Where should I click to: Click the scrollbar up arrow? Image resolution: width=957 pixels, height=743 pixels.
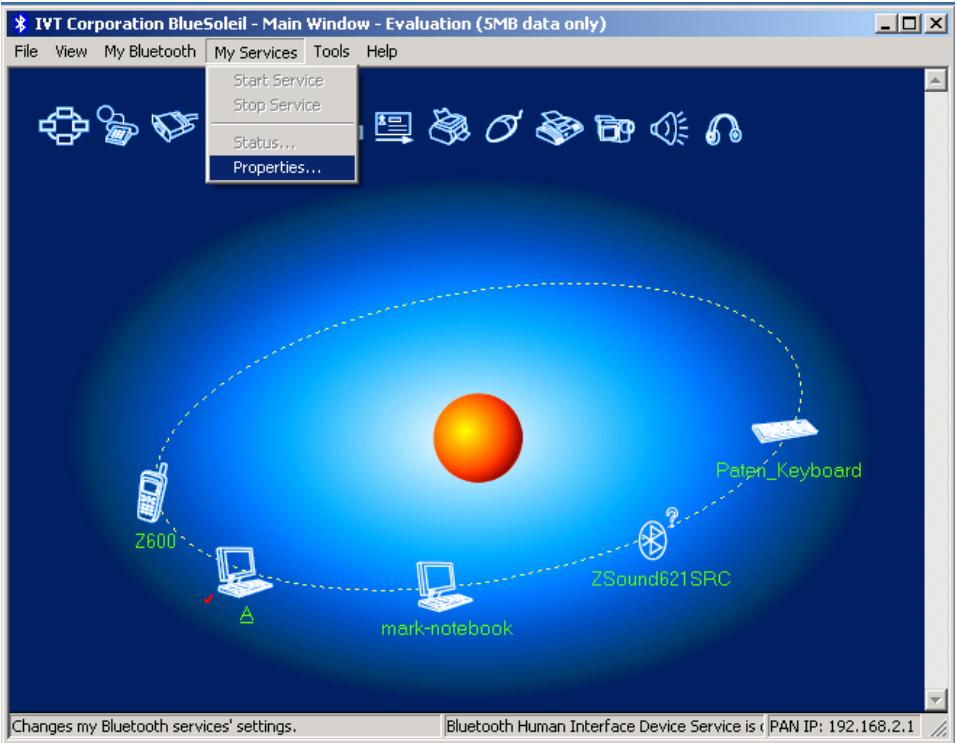[936, 80]
